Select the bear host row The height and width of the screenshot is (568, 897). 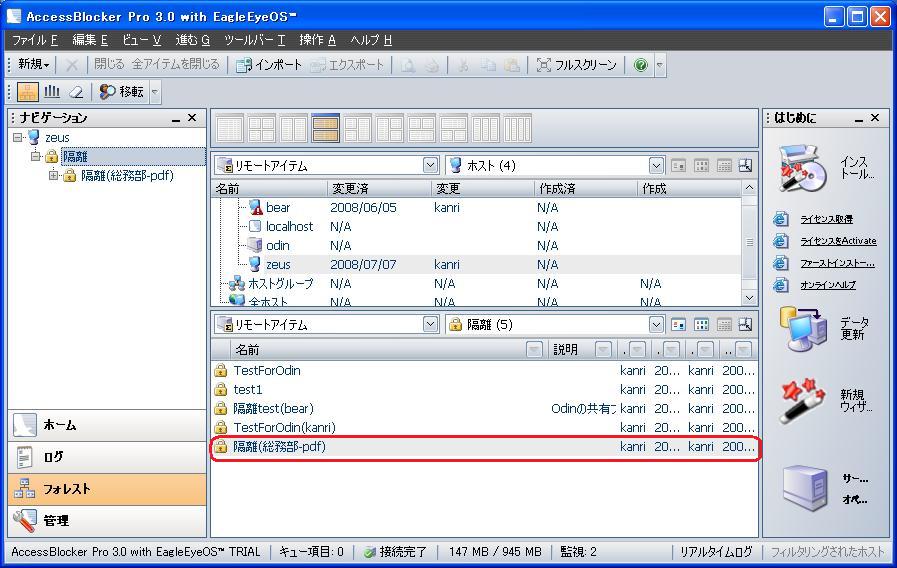[477, 208]
